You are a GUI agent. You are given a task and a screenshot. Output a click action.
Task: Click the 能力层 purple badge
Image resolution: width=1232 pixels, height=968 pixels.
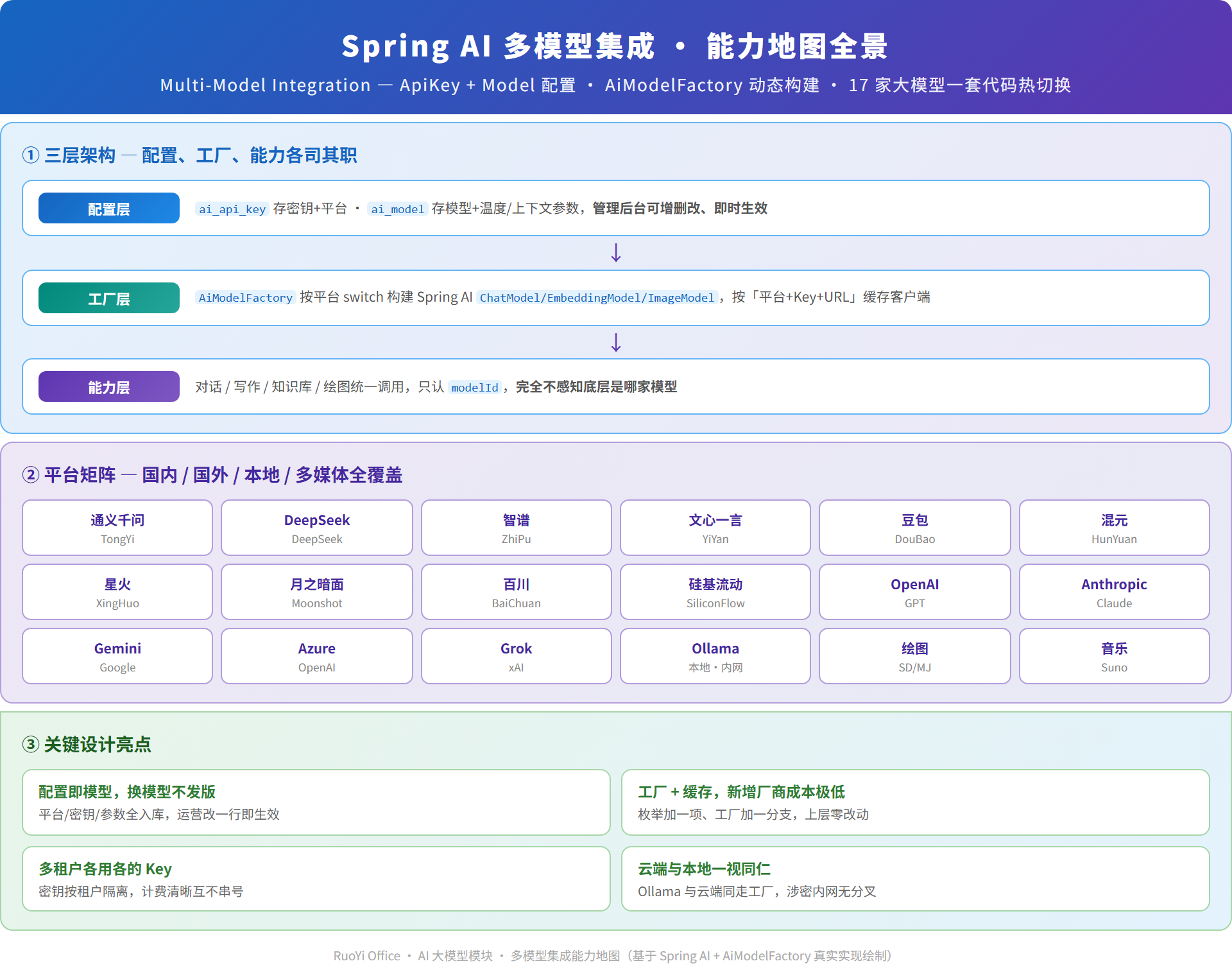[109, 386]
